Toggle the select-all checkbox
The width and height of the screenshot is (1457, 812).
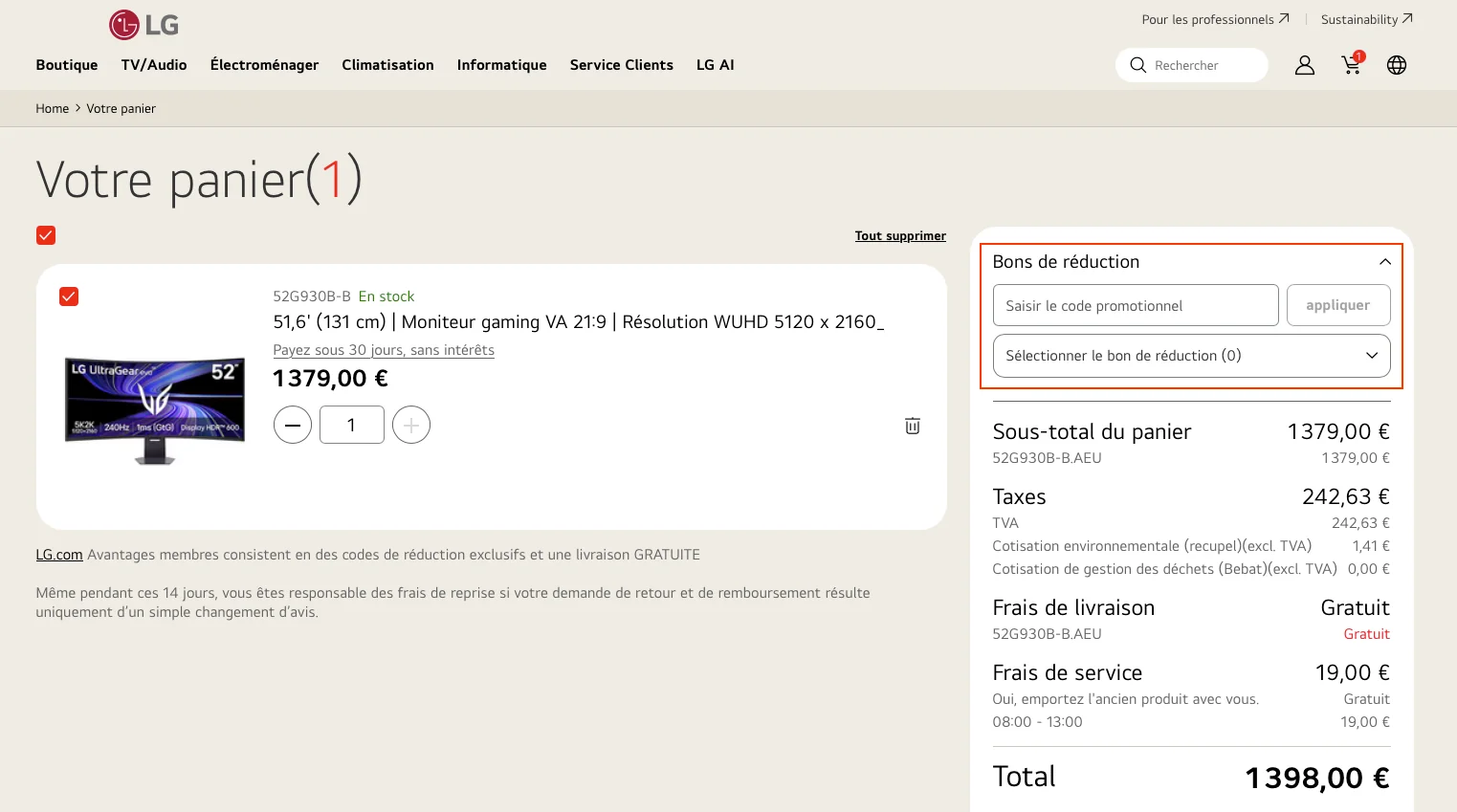46,235
